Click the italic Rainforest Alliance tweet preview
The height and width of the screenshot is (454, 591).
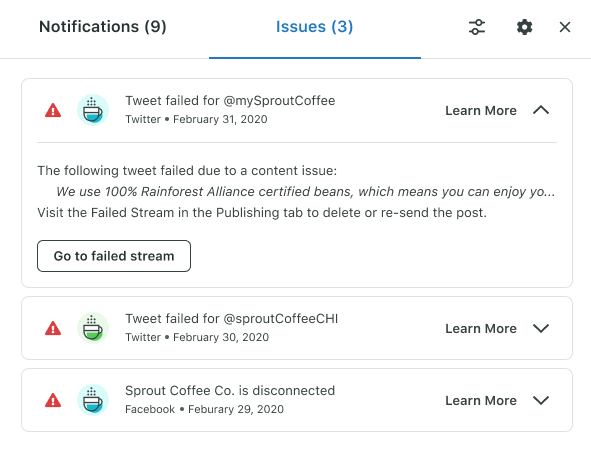(305, 192)
